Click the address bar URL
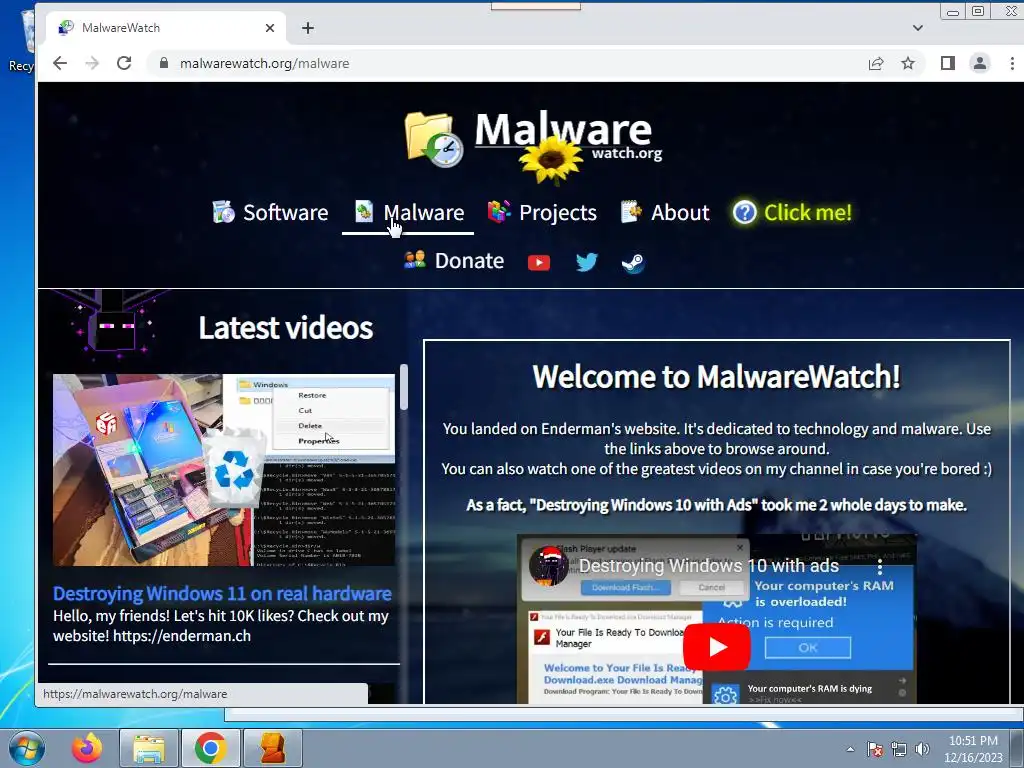The width and height of the screenshot is (1024, 768). [x=264, y=63]
